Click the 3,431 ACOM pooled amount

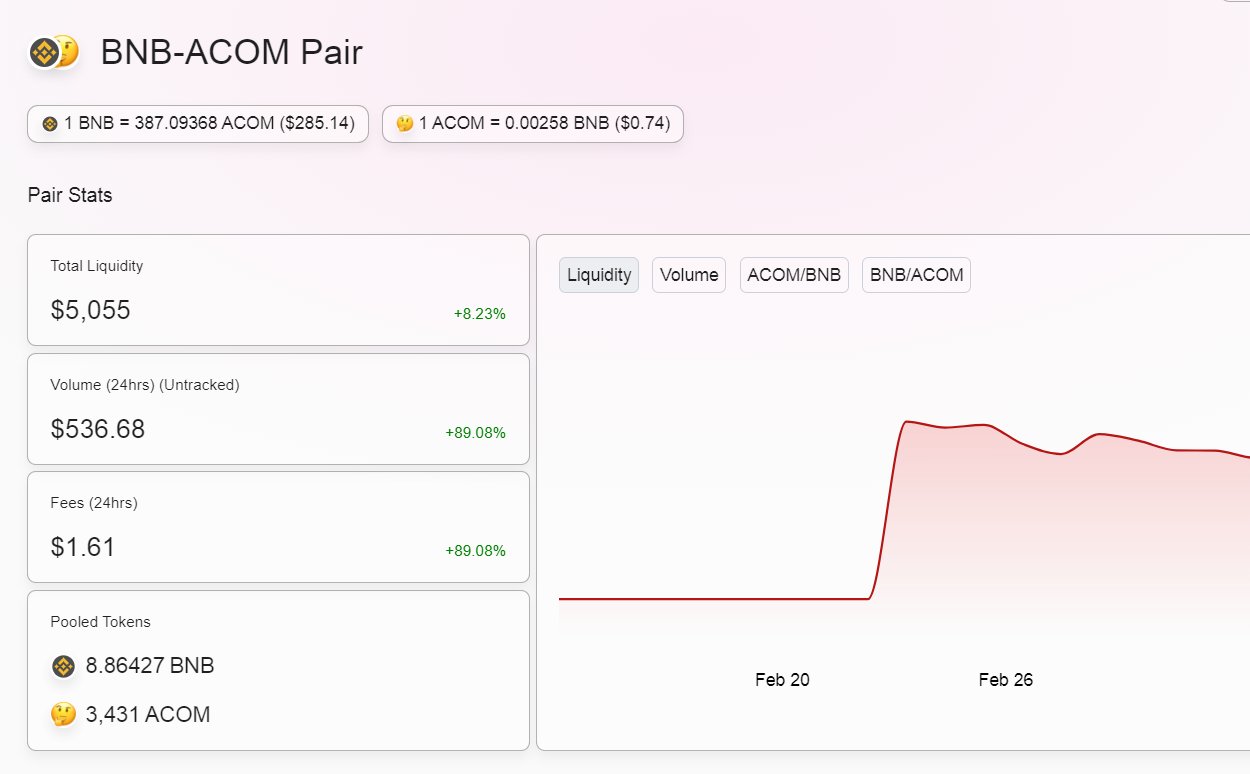(148, 715)
